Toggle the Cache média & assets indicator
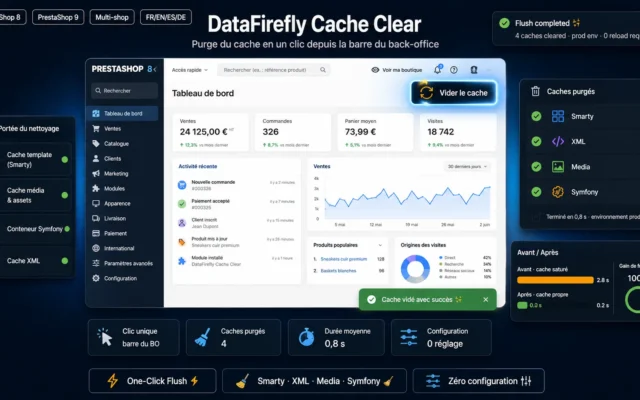Image resolution: width=640 pixels, height=400 pixels. point(64,195)
